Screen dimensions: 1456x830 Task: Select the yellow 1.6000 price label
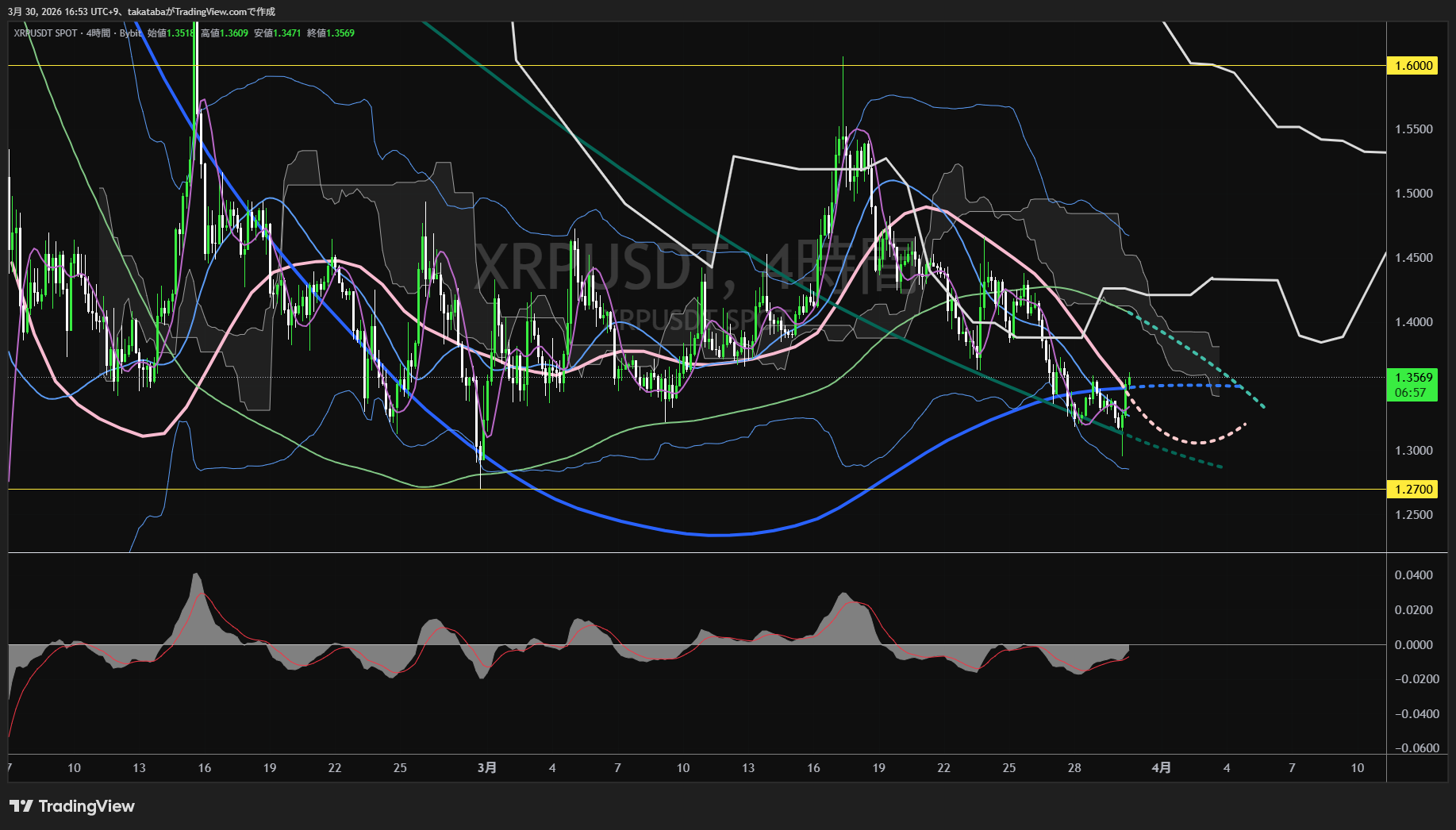[1412, 66]
